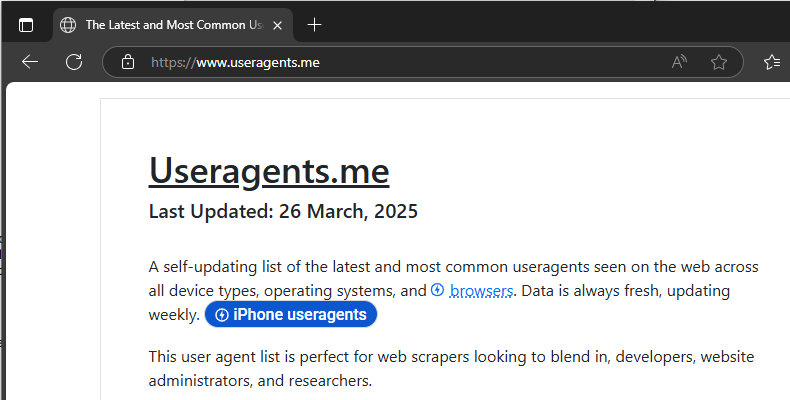Click the lightning icon before 'browsers'
The height and width of the screenshot is (400, 790).
click(437, 291)
